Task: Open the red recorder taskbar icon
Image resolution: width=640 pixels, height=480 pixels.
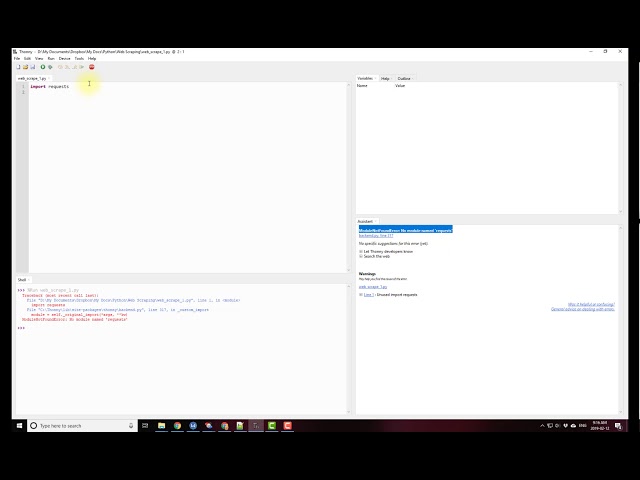Action: [x=288, y=426]
